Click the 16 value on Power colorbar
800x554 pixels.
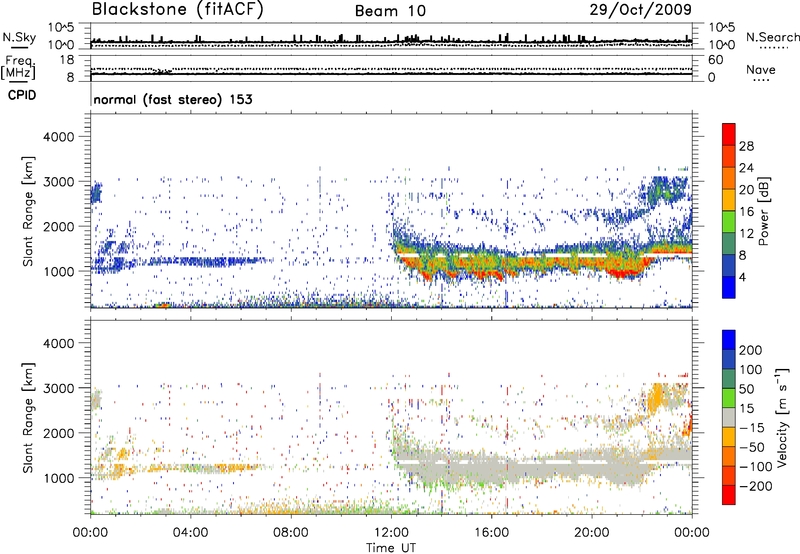[x=746, y=212]
